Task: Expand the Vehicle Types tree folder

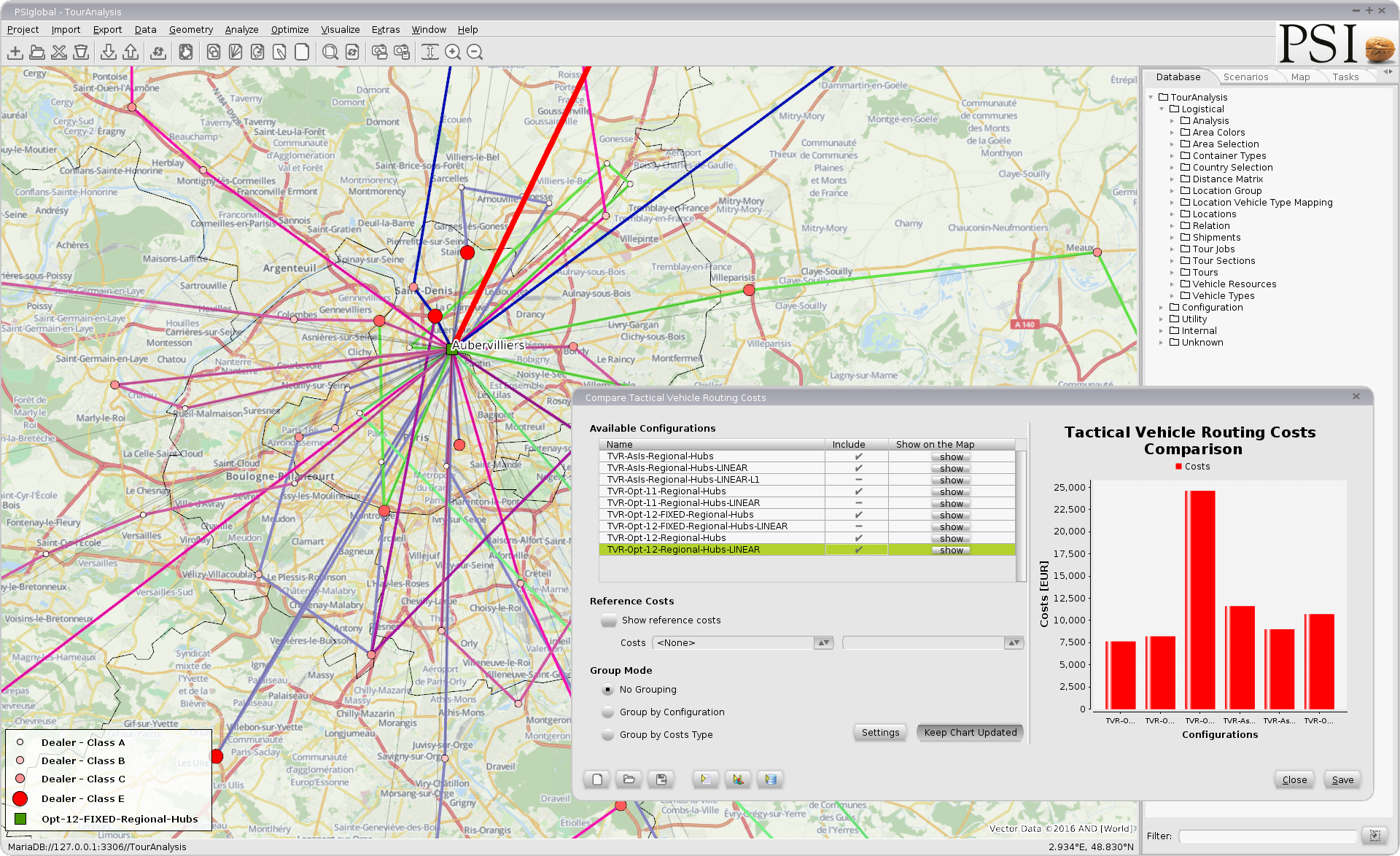Action: (x=1172, y=296)
